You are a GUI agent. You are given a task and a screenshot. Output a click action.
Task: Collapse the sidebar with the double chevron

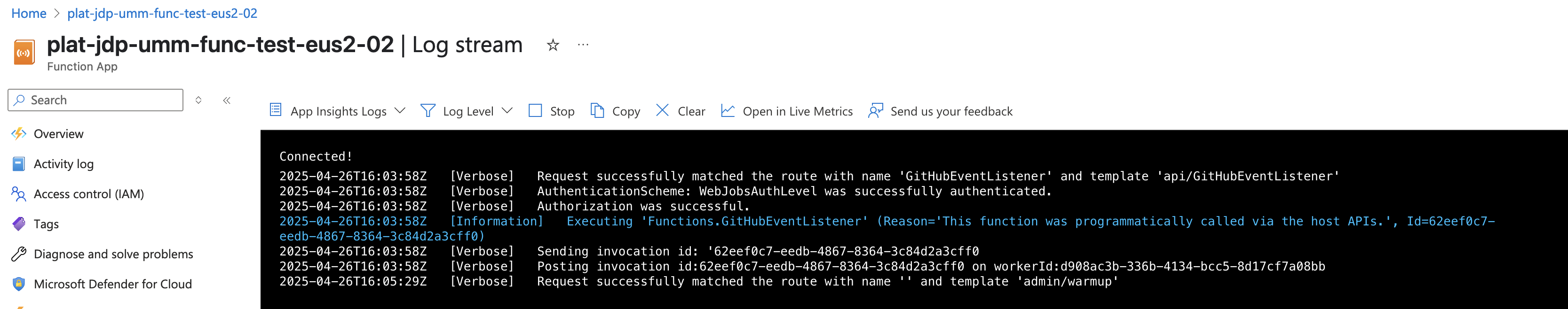coord(226,100)
